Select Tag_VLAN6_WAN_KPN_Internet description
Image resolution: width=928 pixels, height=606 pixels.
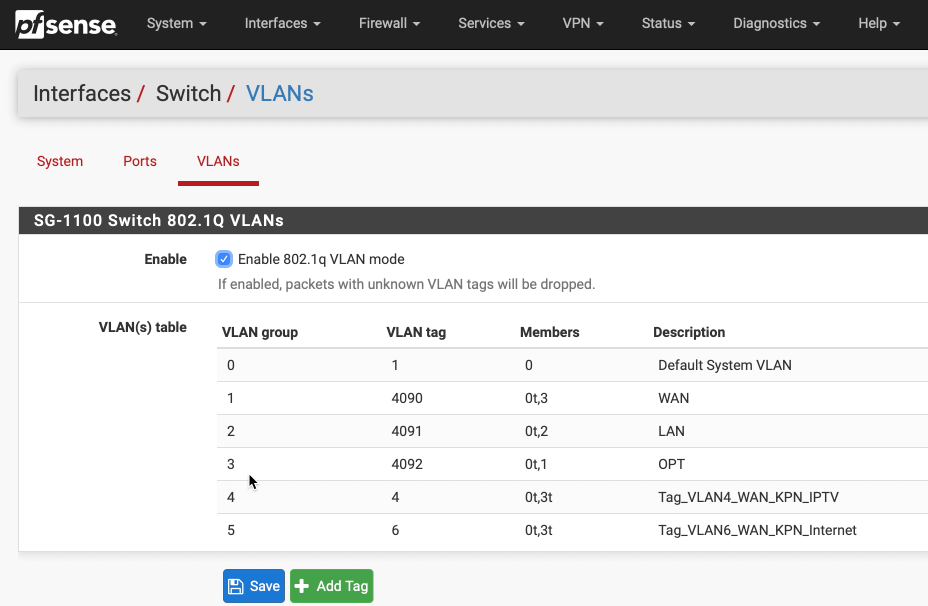pyautogui.click(x=757, y=530)
